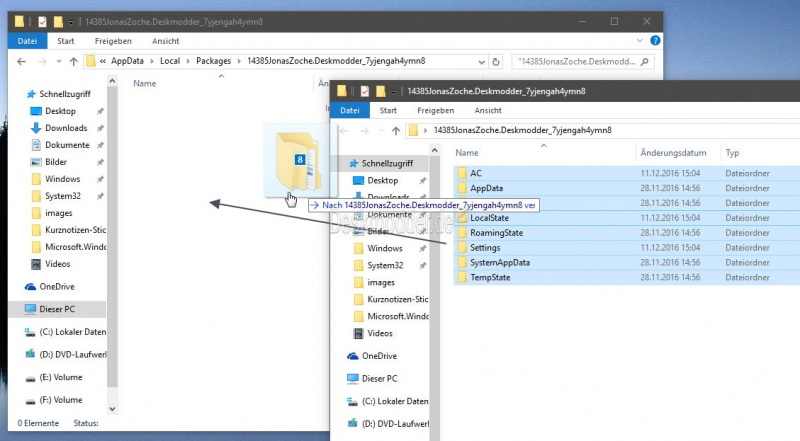The height and width of the screenshot is (441, 800).
Task: Click the up arrow in back window navigation
Action: pos(72,62)
